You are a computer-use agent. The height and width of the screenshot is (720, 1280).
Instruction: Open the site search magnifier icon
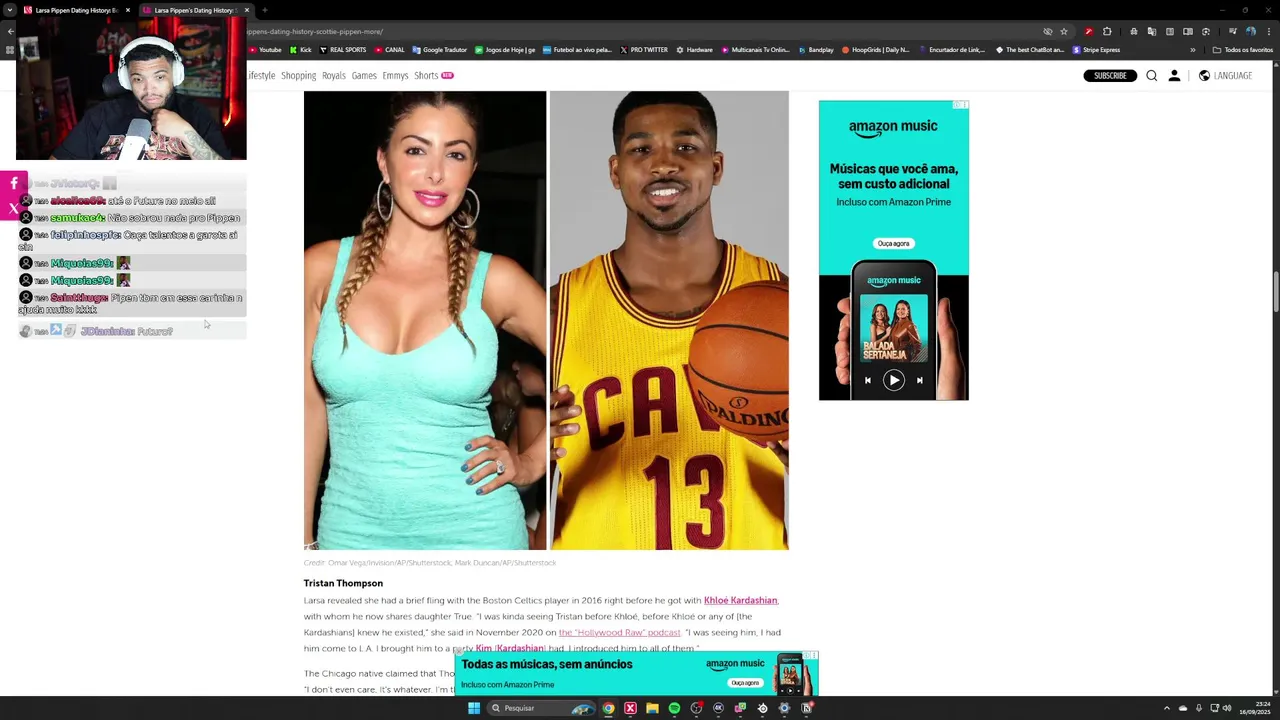(x=1152, y=76)
